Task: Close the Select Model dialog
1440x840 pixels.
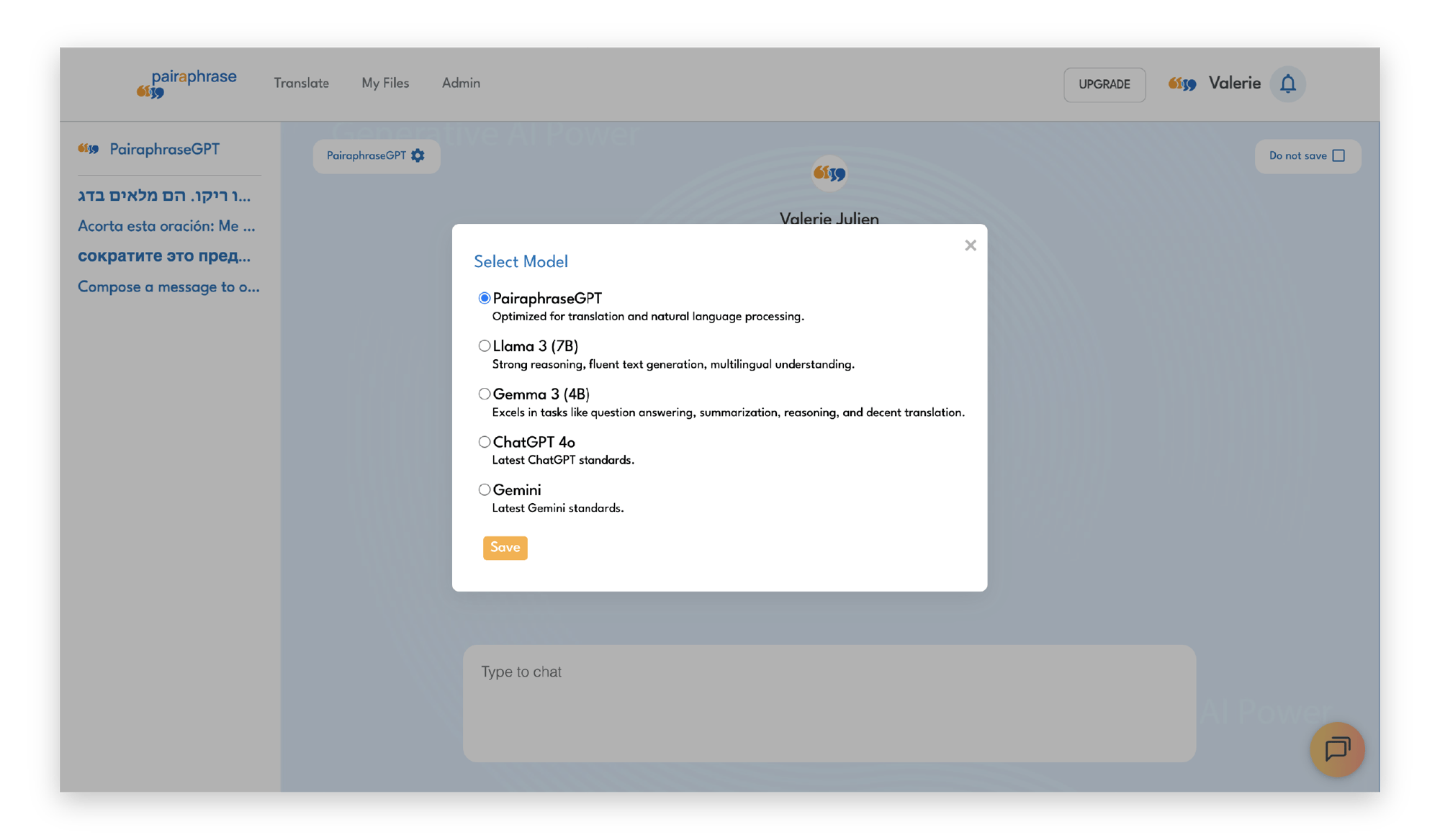Action: (x=970, y=245)
